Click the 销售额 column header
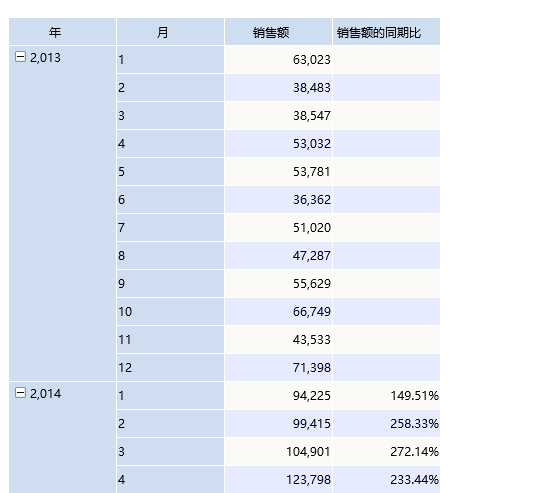This screenshot has width=541, height=493. tap(278, 32)
